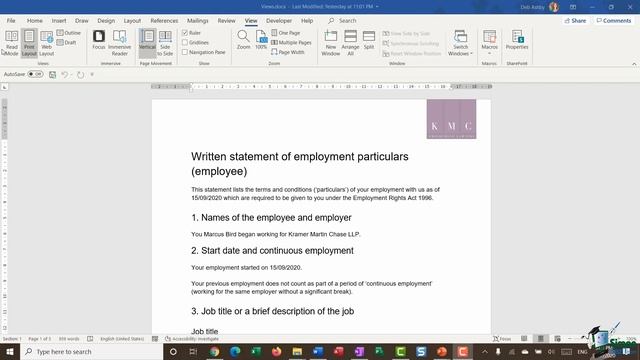
Task: Expand the Macros dropdown arrow
Action: [489, 53]
